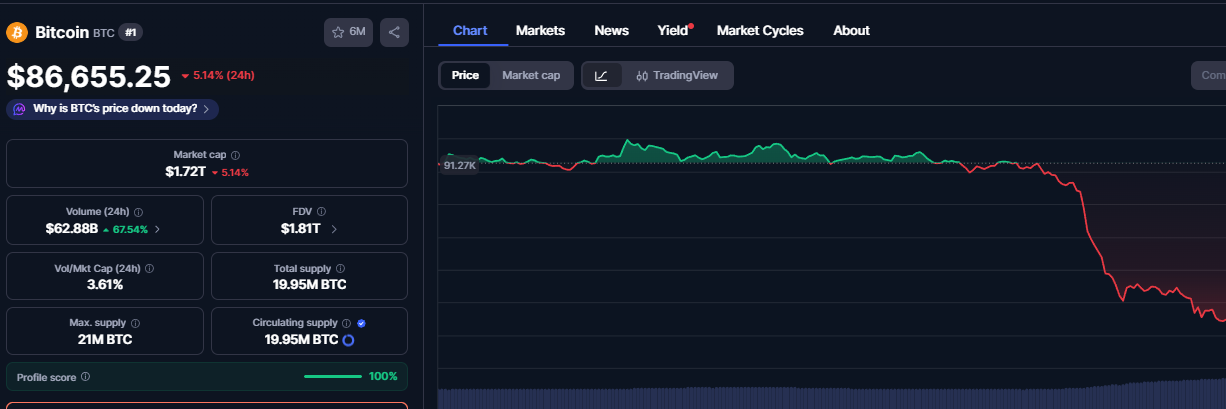Viewport: 1226px width, 409px height.
Task: Click the Market cap info icon
Action: (x=235, y=155)
